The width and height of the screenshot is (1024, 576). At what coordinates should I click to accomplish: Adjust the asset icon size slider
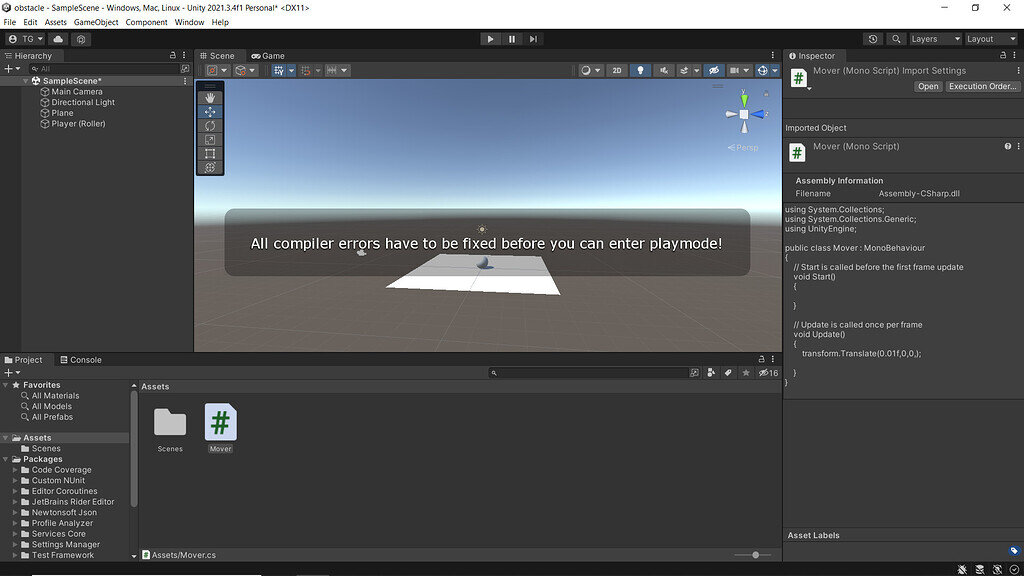click(x=756, y=555)
